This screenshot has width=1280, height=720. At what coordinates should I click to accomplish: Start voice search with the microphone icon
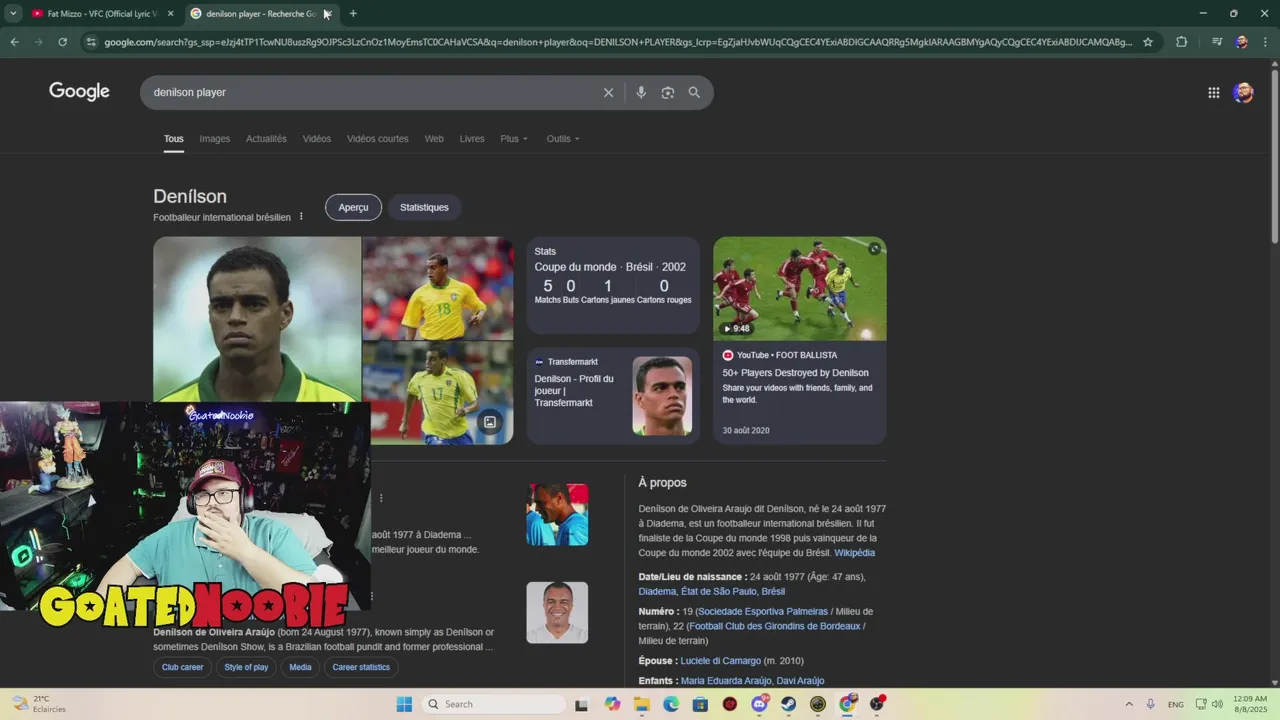pyautogui.click(x=641, y=92)
